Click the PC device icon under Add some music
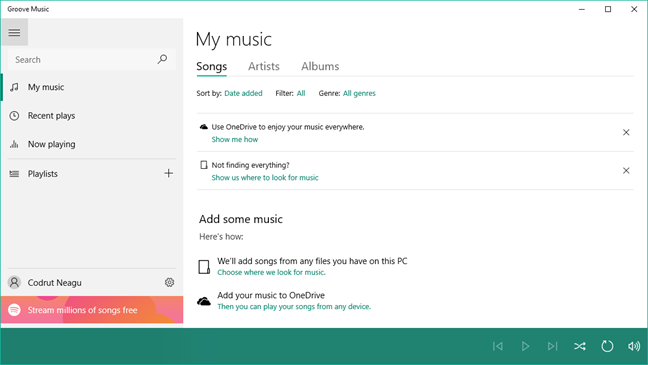The image size is (648, 365). click(204, 267)
